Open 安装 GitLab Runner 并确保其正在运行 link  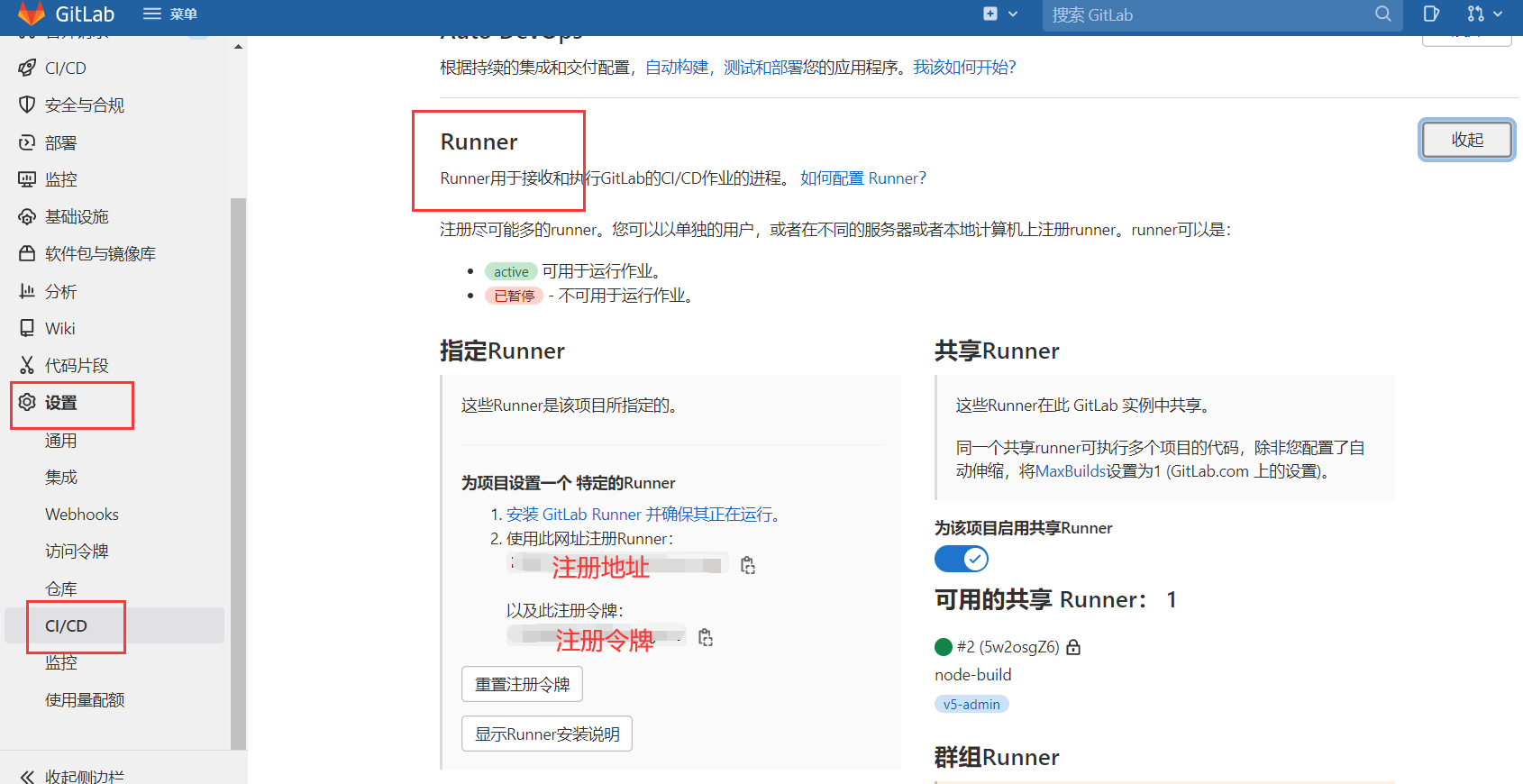point(643,514)
